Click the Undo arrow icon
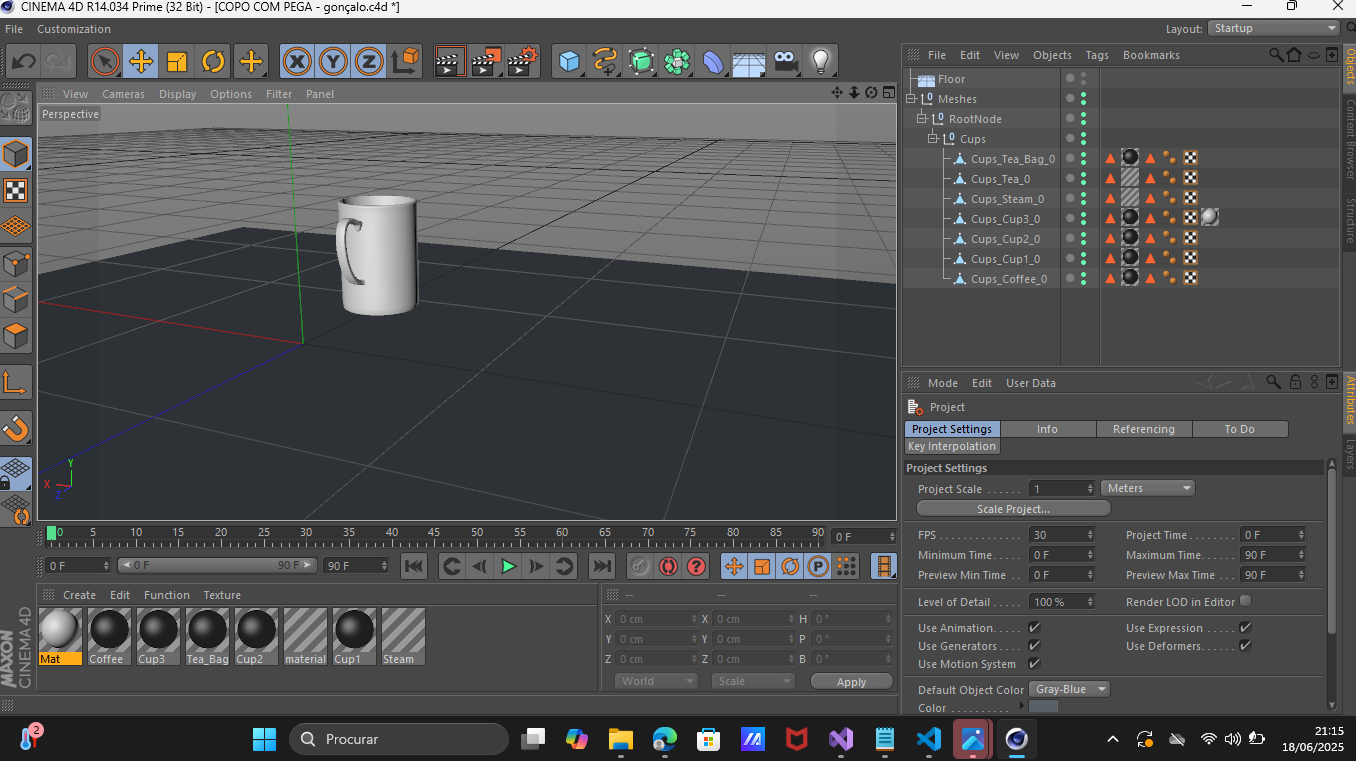1356x761 pixels. [x=23, y=62]
